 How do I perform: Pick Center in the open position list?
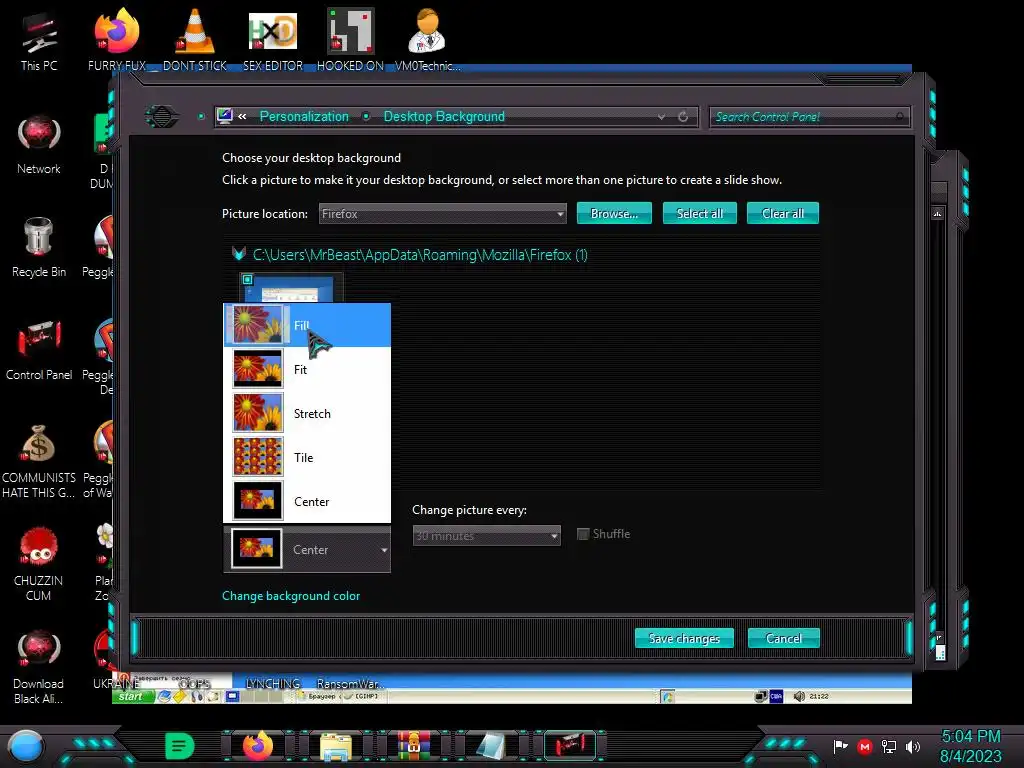(307, 502)
